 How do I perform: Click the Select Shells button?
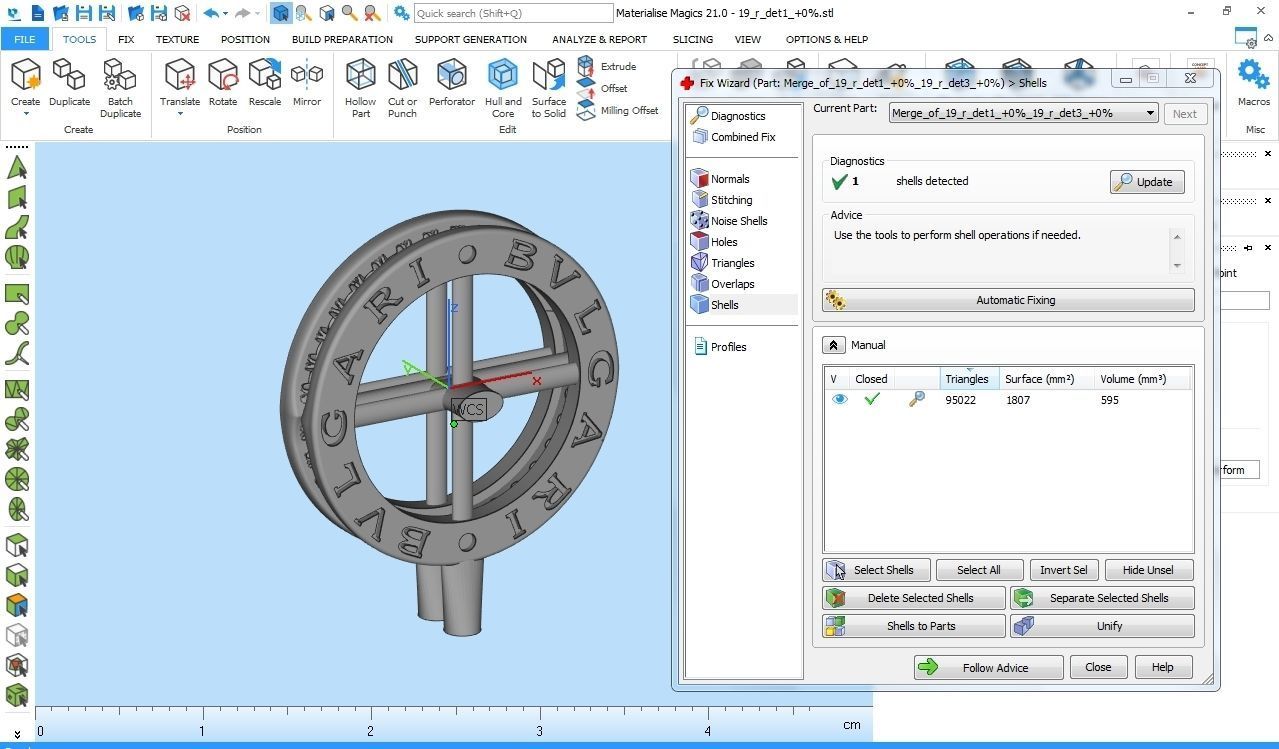point(876,570)
